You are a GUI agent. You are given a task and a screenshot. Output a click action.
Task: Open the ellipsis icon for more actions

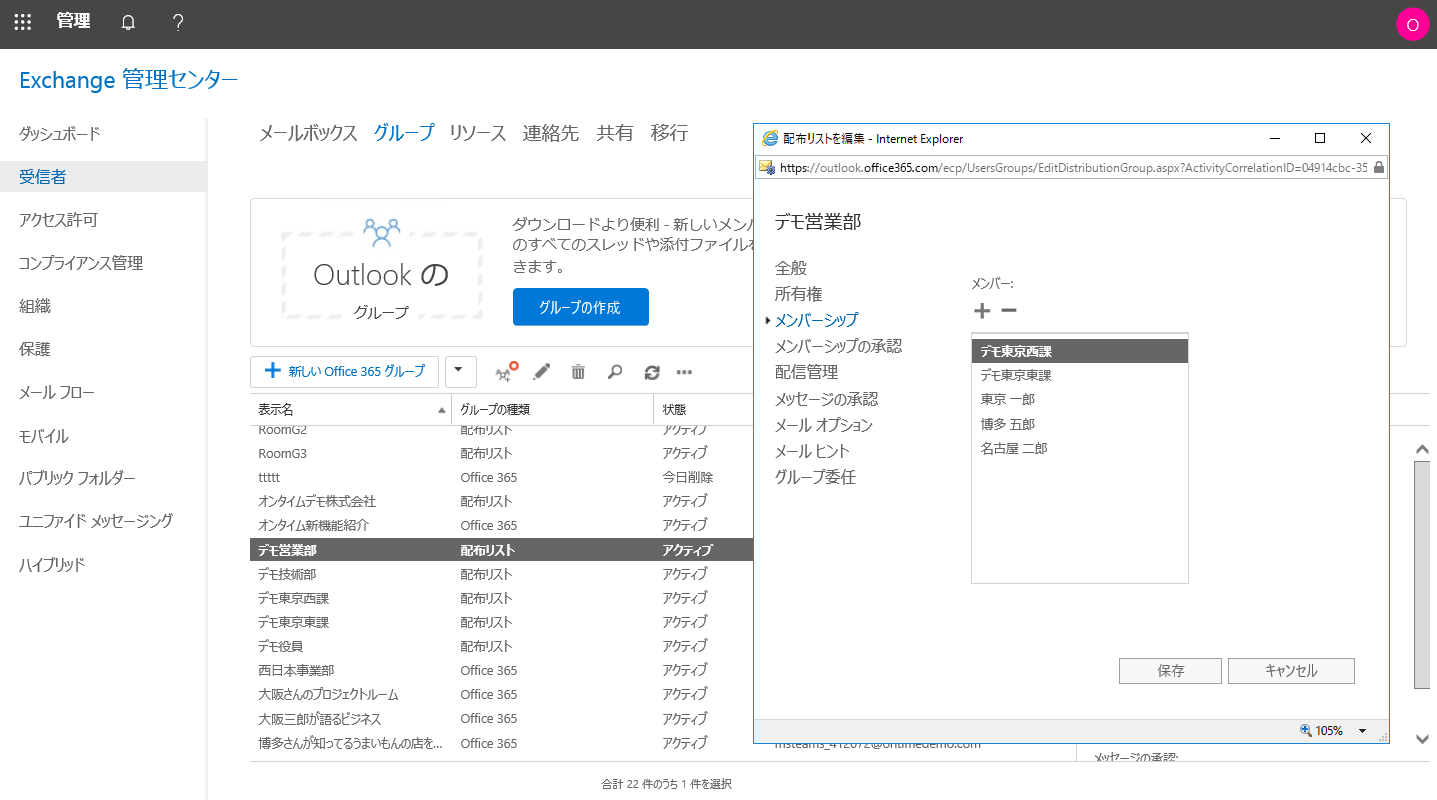coord(685,371)
